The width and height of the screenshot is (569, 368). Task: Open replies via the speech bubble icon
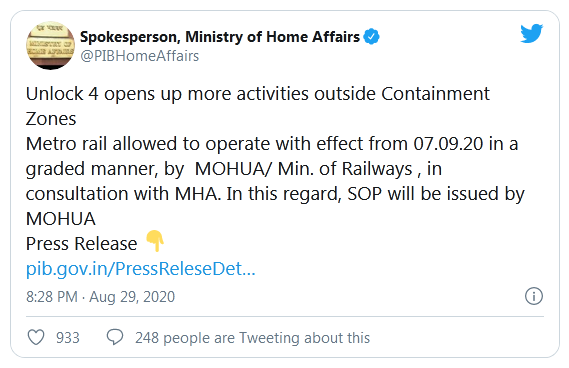pyautogui.click(x=115, y=337)
